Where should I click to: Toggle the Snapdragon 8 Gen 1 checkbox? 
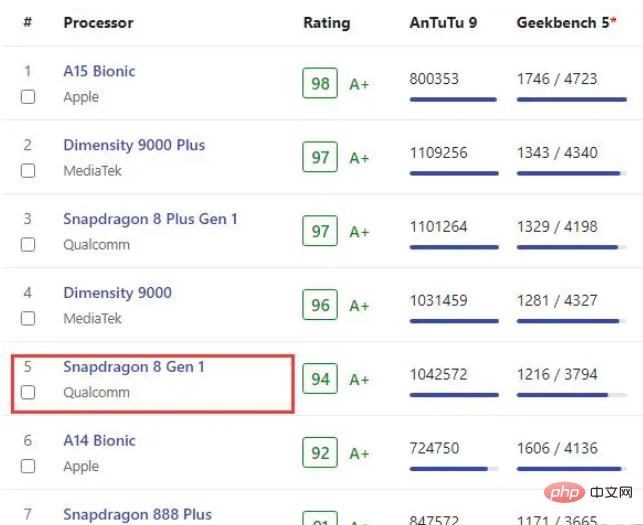[28, 393]
